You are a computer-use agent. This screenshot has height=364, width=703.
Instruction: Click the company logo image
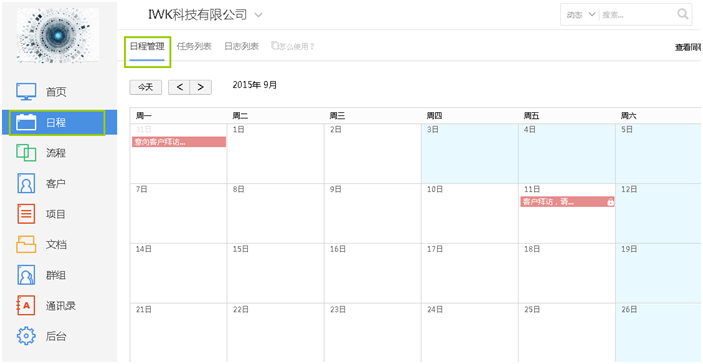58,35
